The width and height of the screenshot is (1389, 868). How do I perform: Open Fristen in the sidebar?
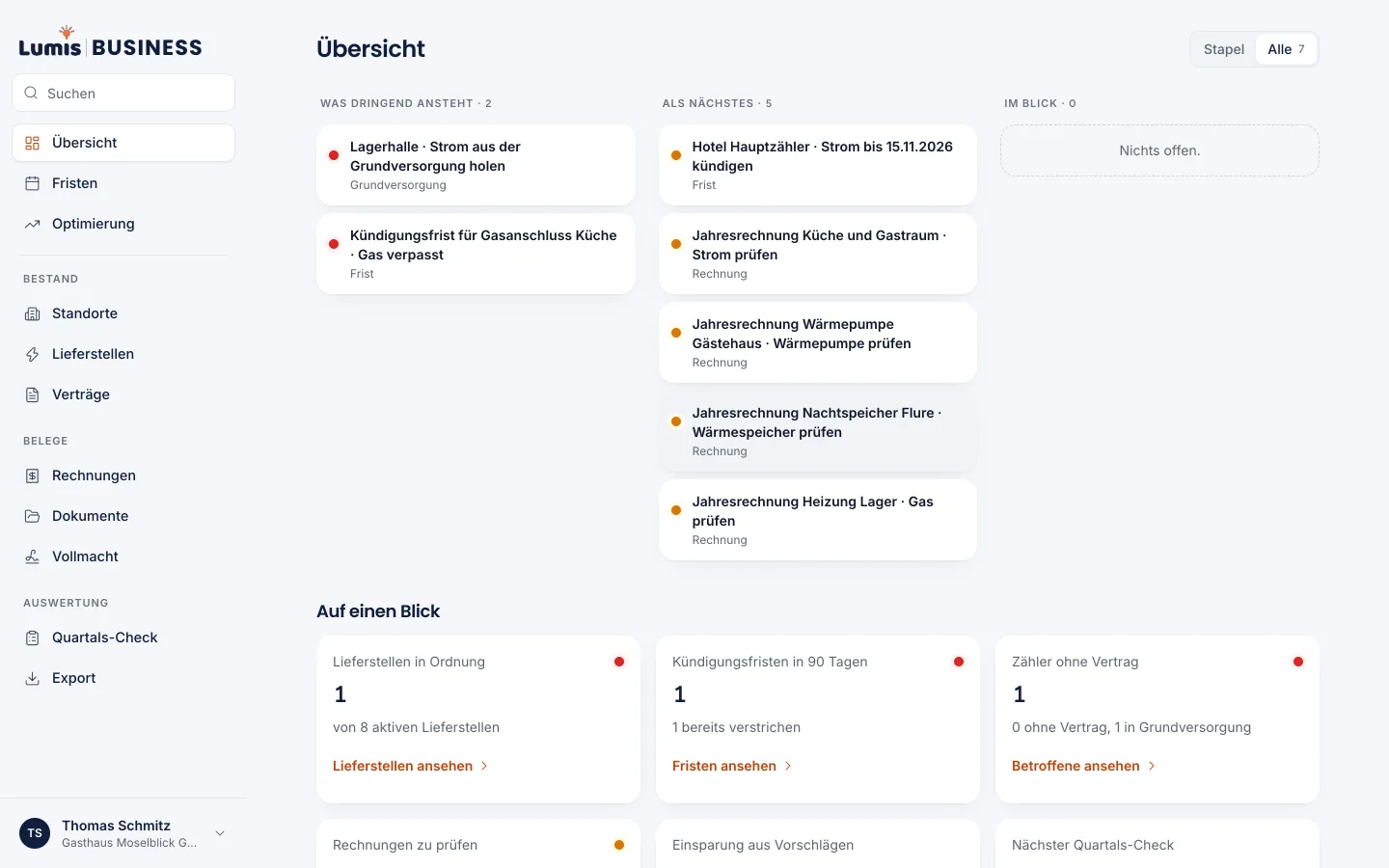pyautogui.click(x=123, y=183)
